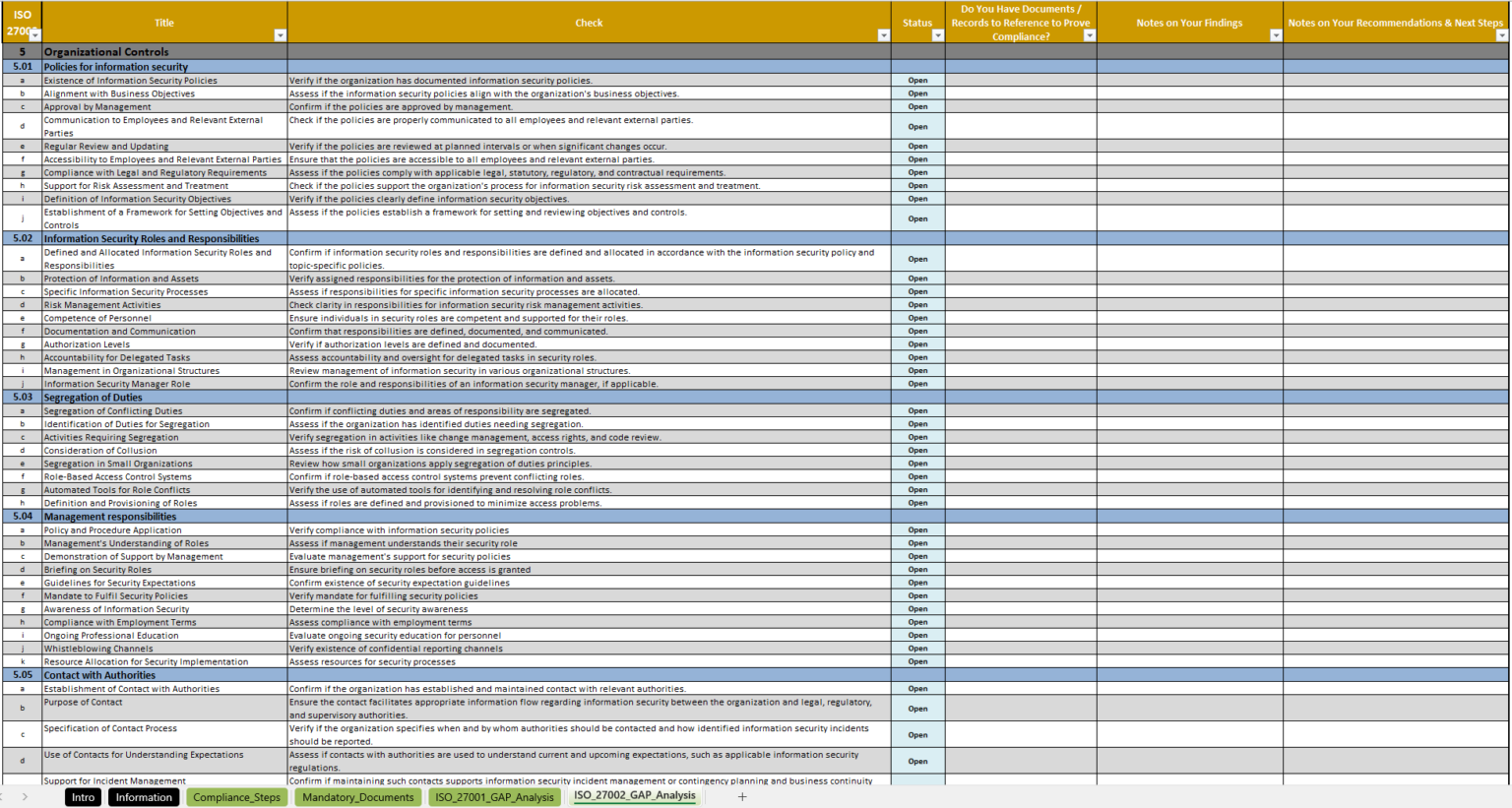Image resolution: width=1512 pixels, height=808 pixels.
Task: Open the Check column filter dropdown
Action: [883, 35]
